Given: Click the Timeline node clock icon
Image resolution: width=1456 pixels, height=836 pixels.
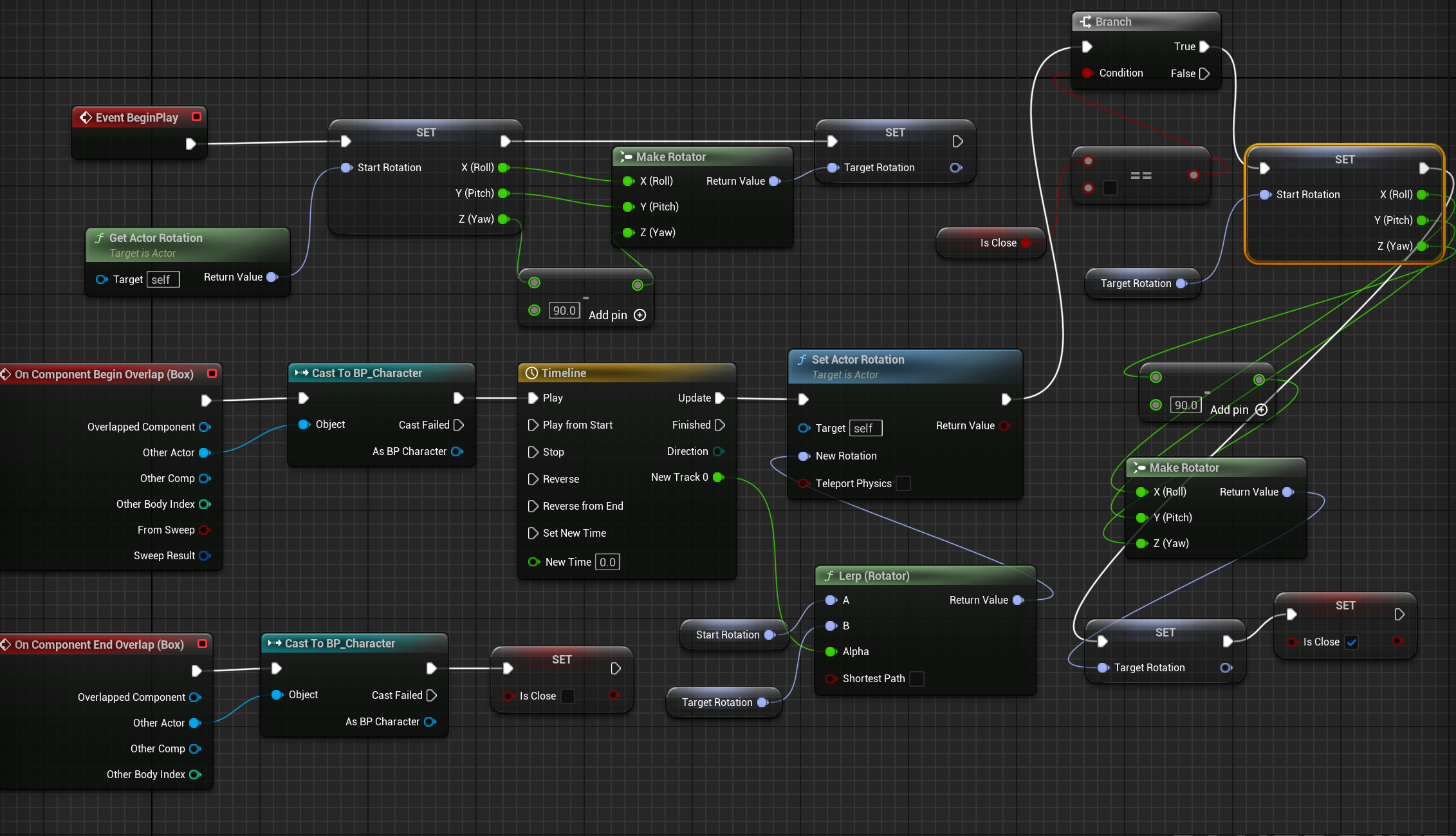Looking at the screenshot, I should 531,373.
